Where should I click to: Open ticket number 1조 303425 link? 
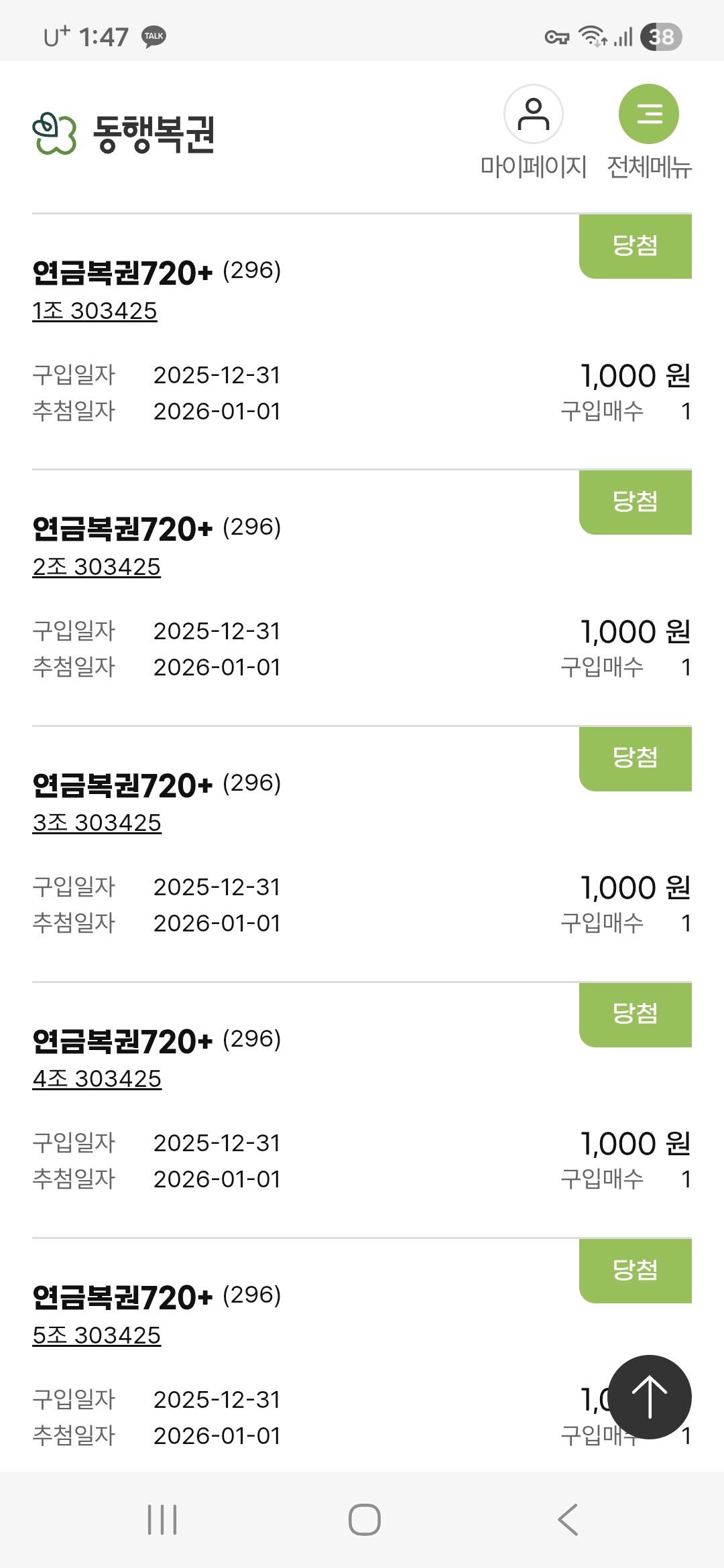(x=95, y=311)
